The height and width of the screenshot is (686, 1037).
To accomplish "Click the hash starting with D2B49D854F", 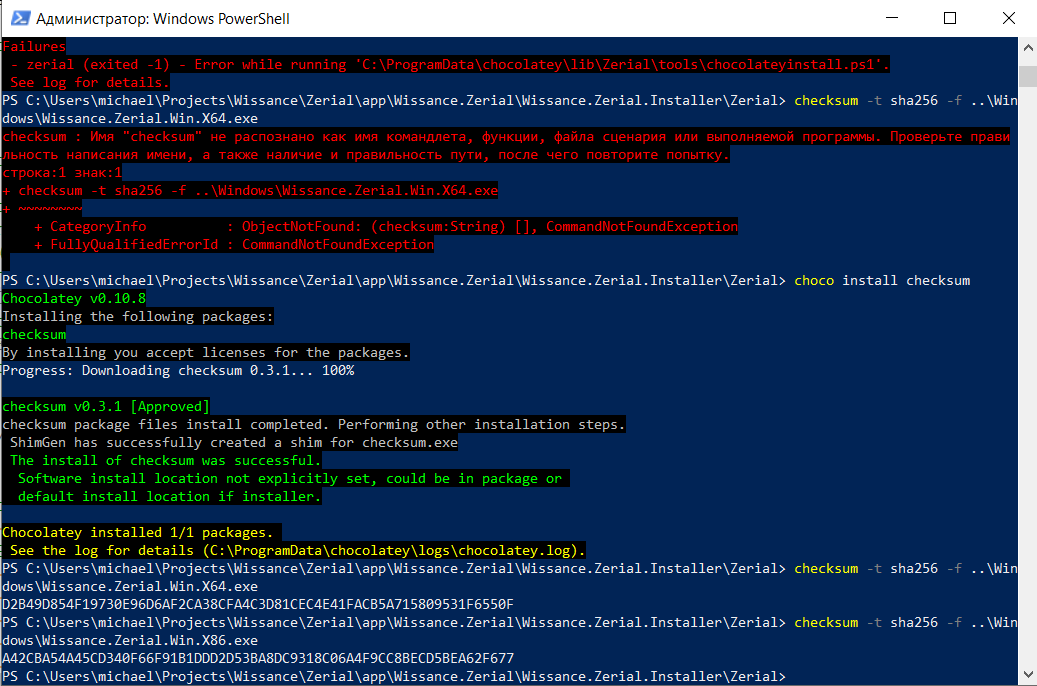I will tap(258, 605).
